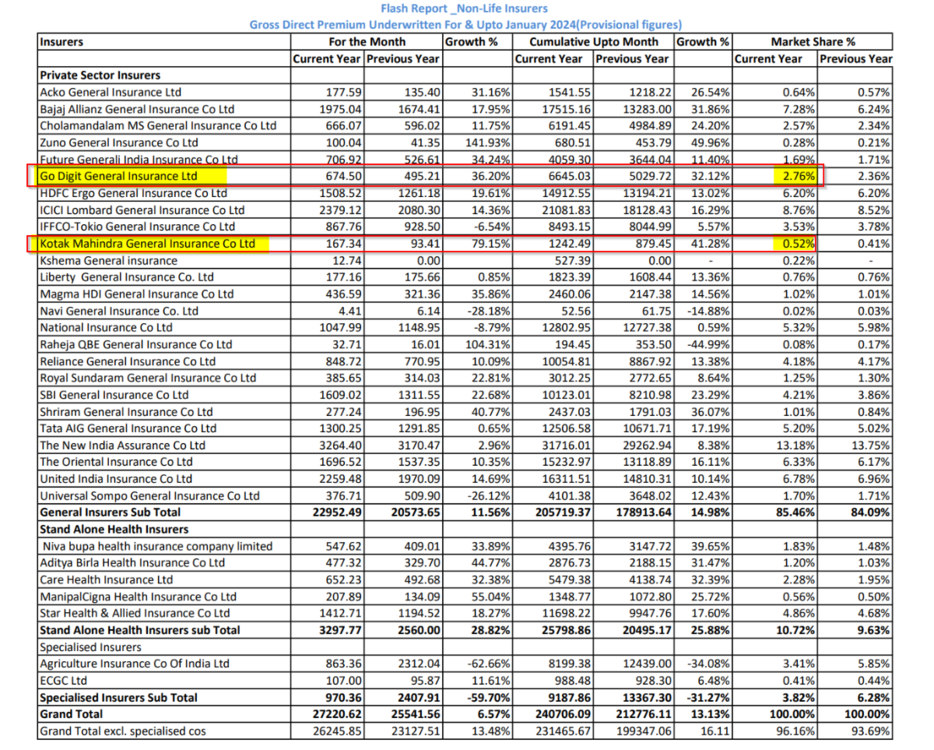Click 'Universal Sompo General Insurance Co Ltd'
Viewport: 934px width, 750px height.
[150, 496]
